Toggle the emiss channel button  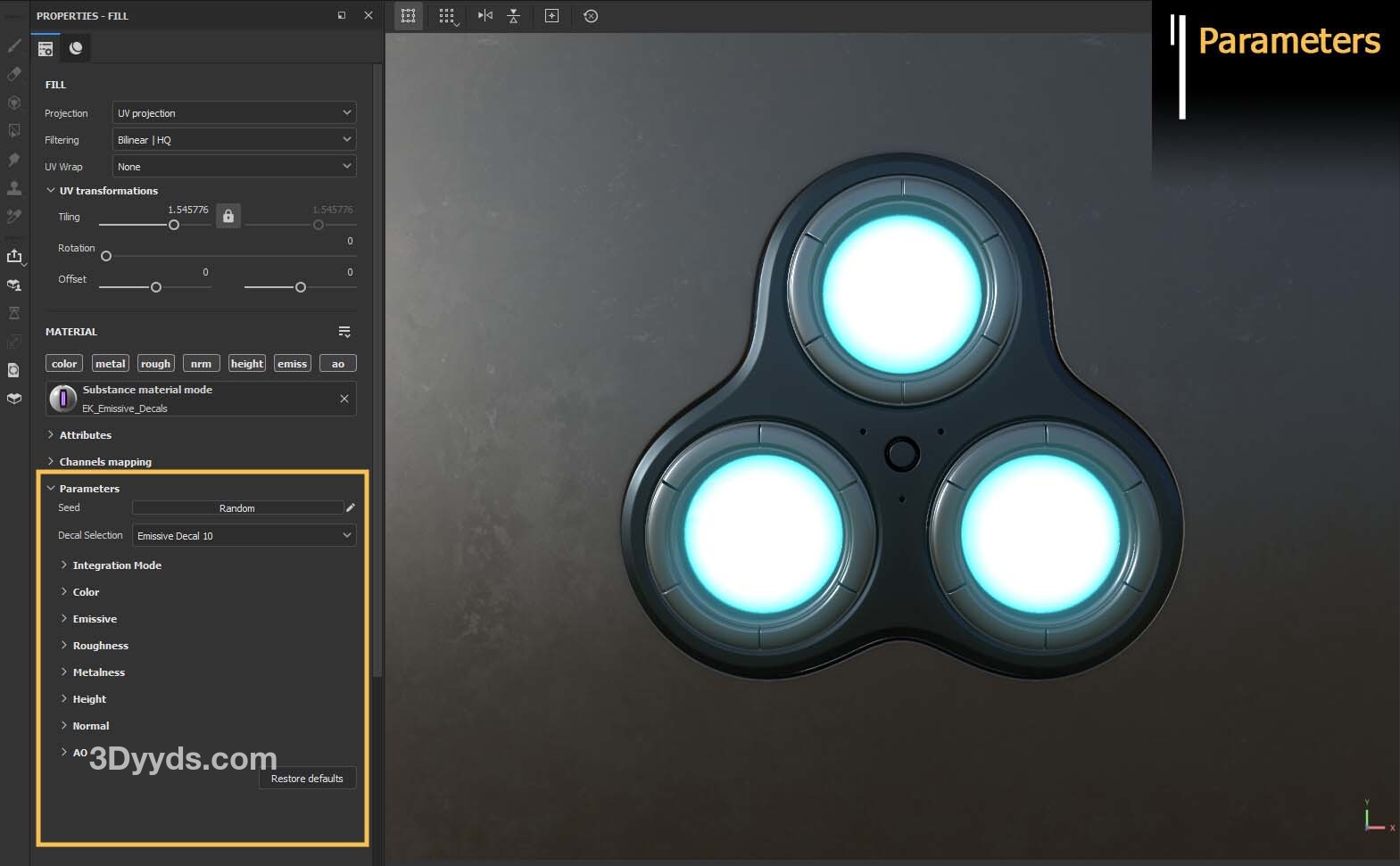292,364
